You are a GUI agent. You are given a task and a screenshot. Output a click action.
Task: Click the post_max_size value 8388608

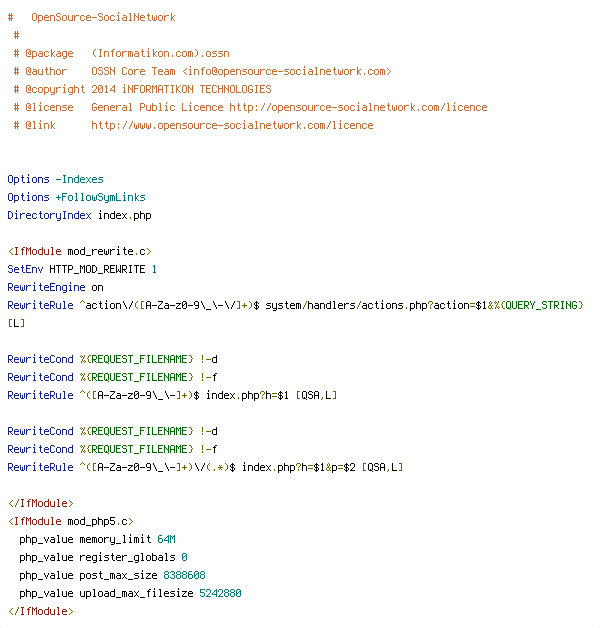tap(184, 575)
